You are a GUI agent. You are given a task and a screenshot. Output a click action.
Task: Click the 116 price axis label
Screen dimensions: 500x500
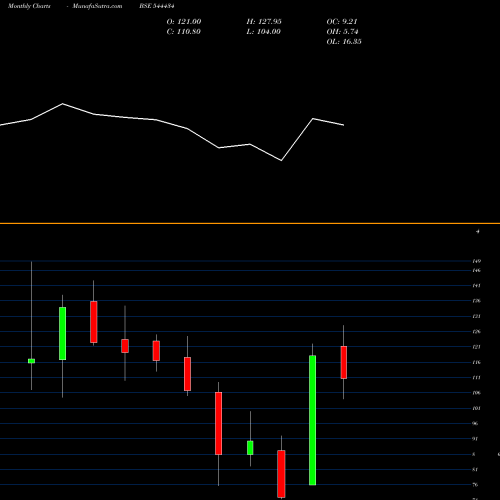click(476, 362)
